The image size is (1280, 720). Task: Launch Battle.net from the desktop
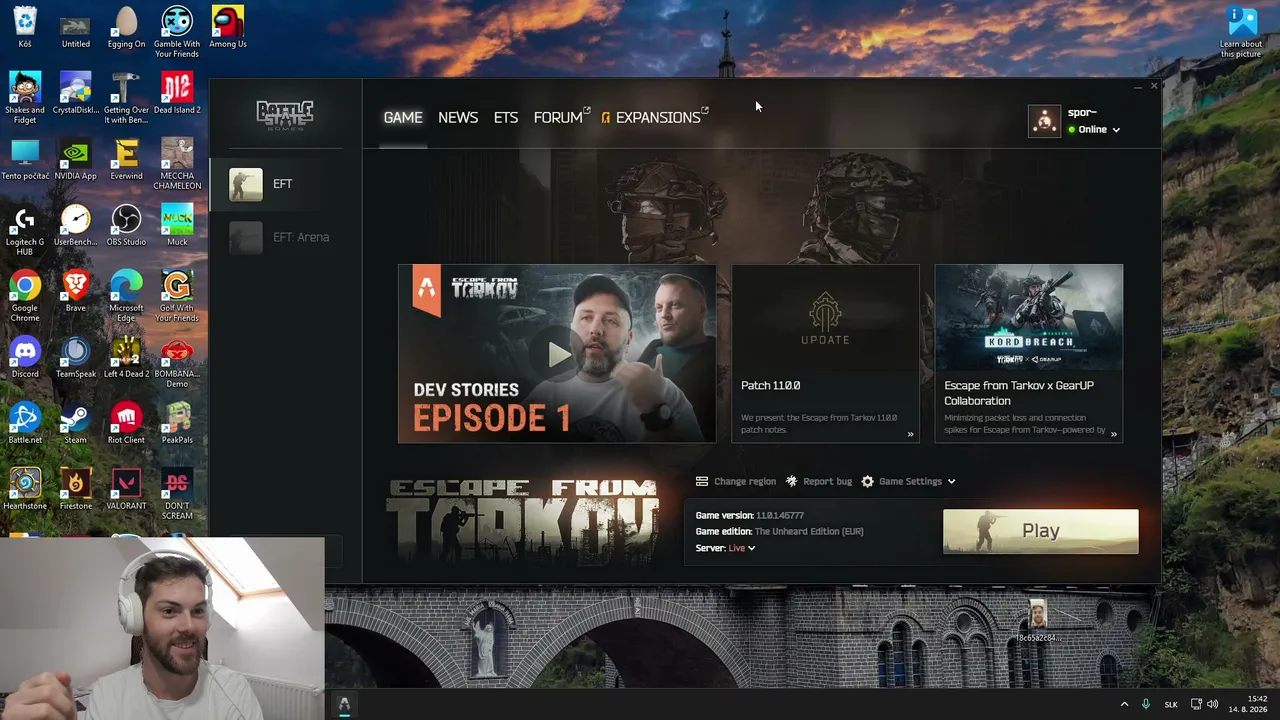point(25,424)
